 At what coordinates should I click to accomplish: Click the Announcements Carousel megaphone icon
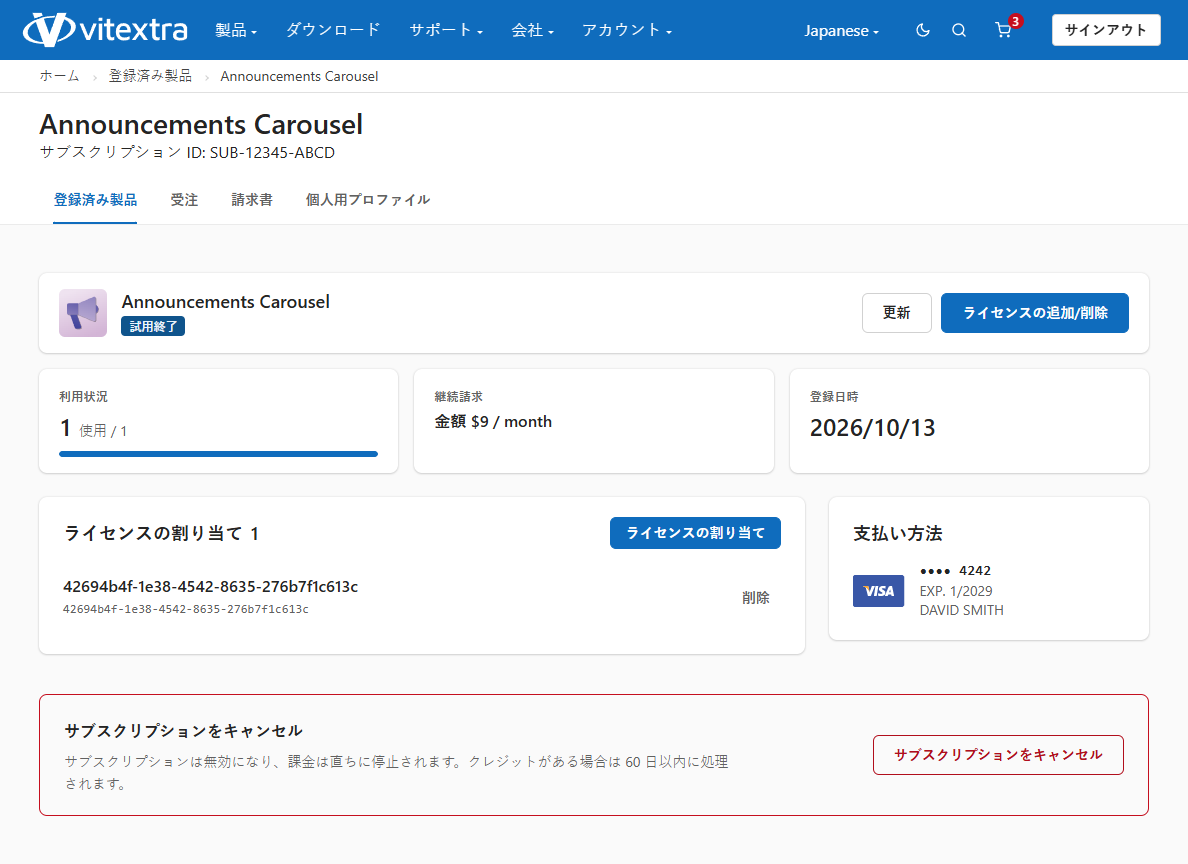[83, 313]
